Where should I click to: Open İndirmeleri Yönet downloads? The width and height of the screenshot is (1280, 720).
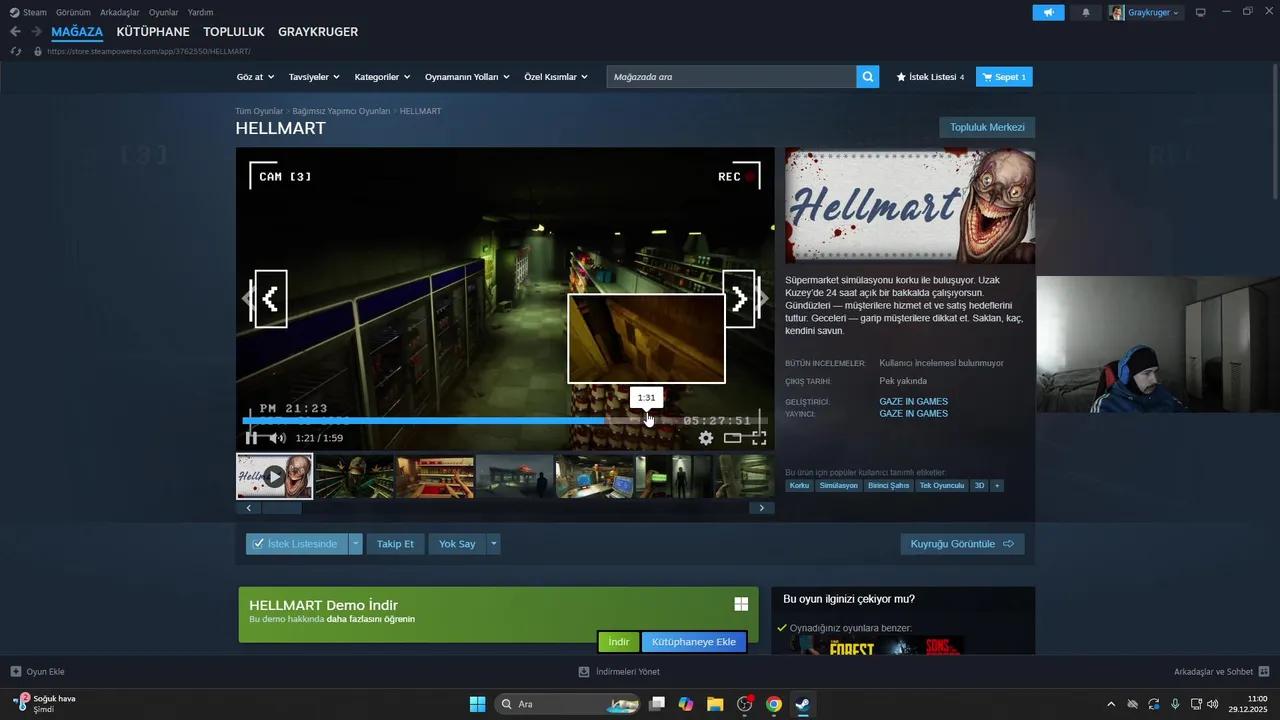pyautogui.click(x=620, y=672)
